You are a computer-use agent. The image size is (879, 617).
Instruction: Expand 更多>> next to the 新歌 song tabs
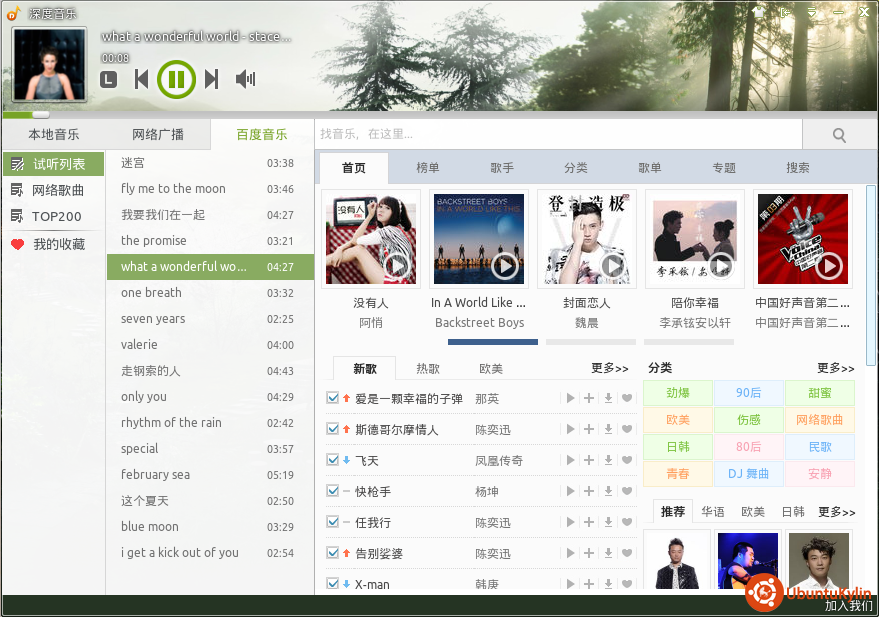pos(610,368)
